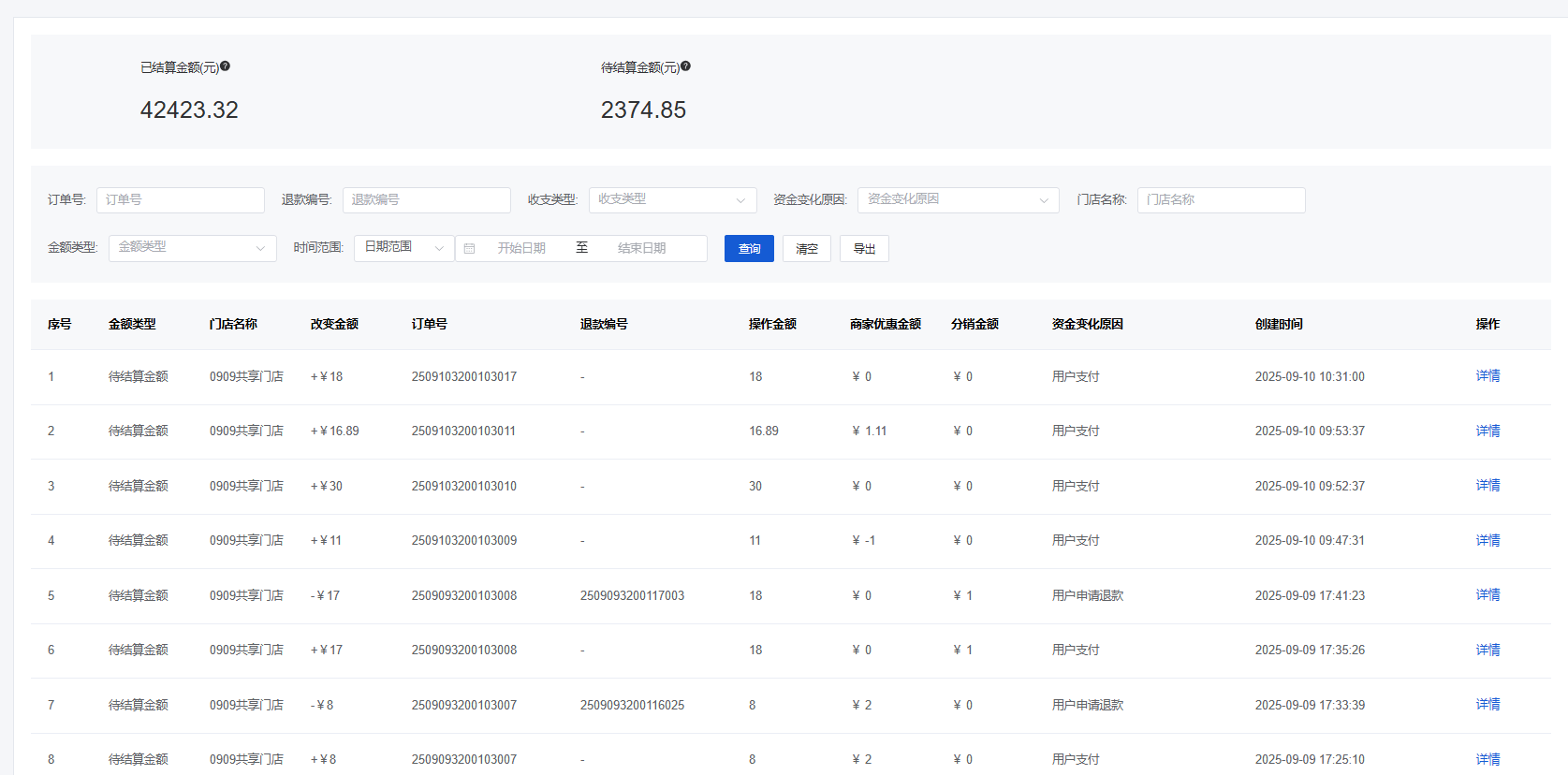Select order number 2509103200103009 cell

point(464,540)
